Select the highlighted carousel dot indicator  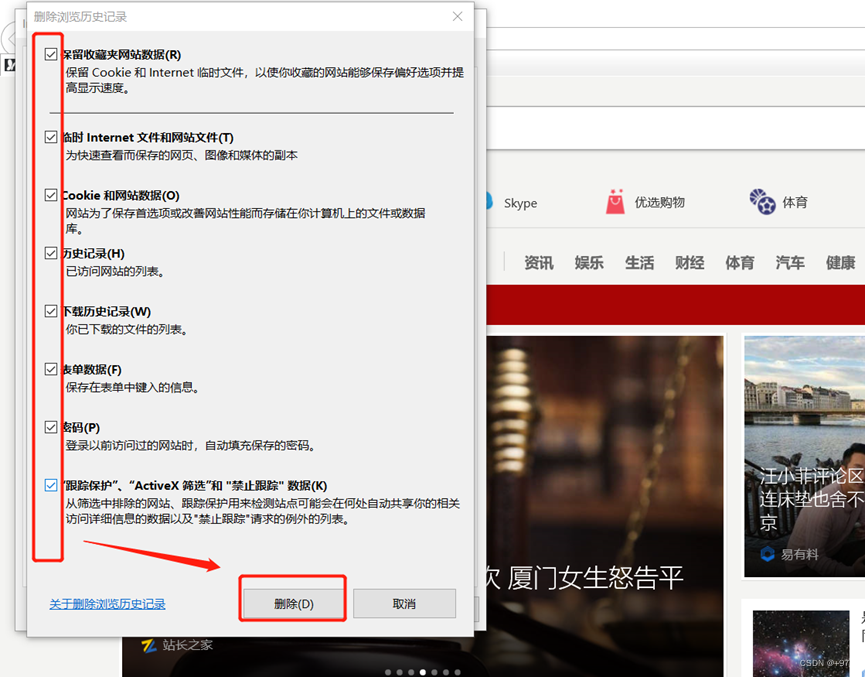(423, 672)
